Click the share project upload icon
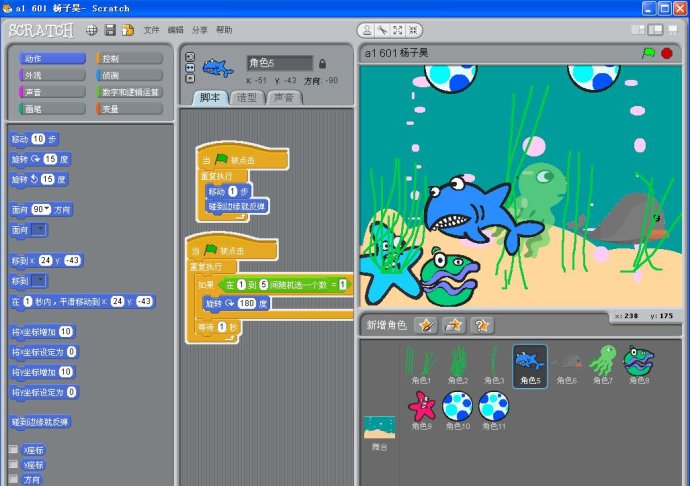The image size is (690, 486). click(x=128, y=30)
